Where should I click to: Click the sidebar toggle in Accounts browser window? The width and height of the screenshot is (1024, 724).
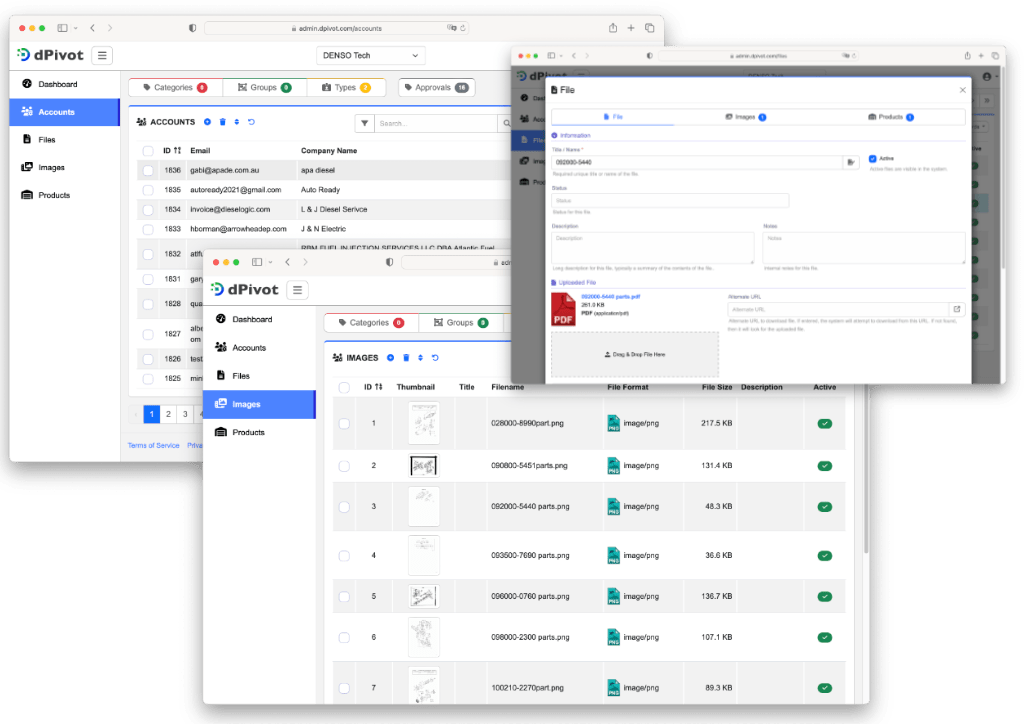click(x=63, y=28)
